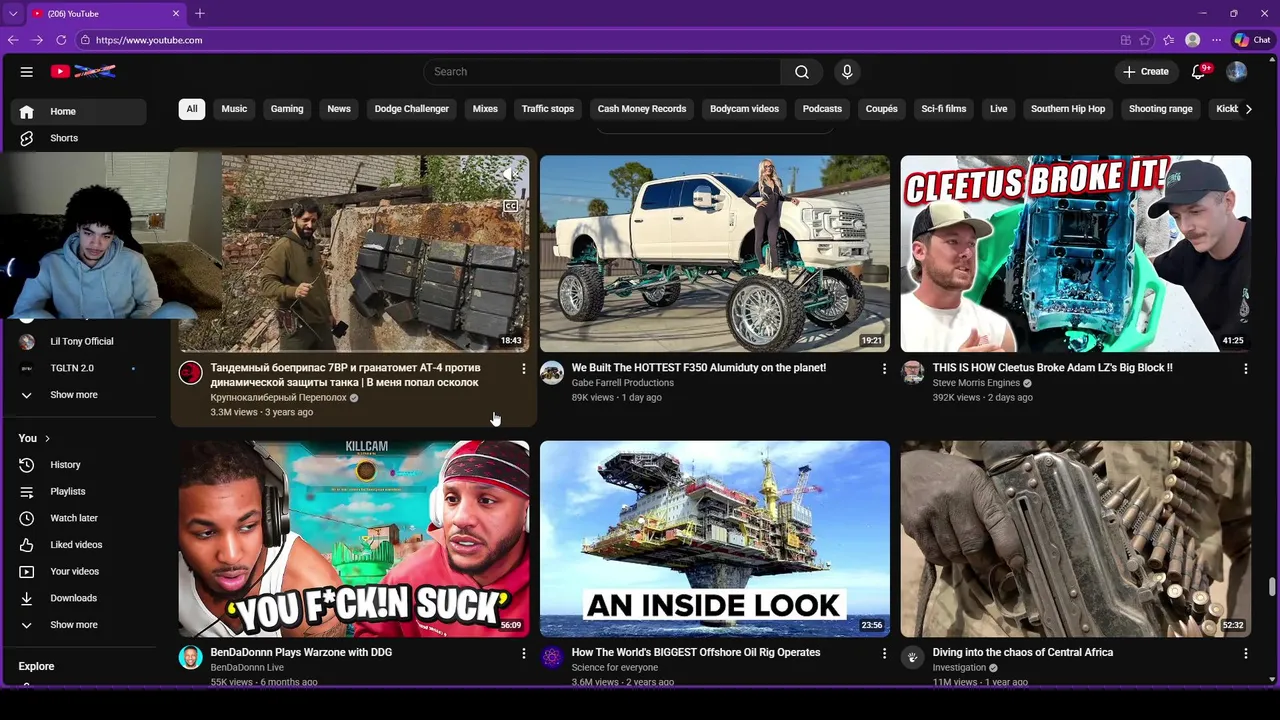Show more category chips with the arrow
Image resolution: width=1280 pixels, height=720 pixels.
click(x=1248, y=109)
